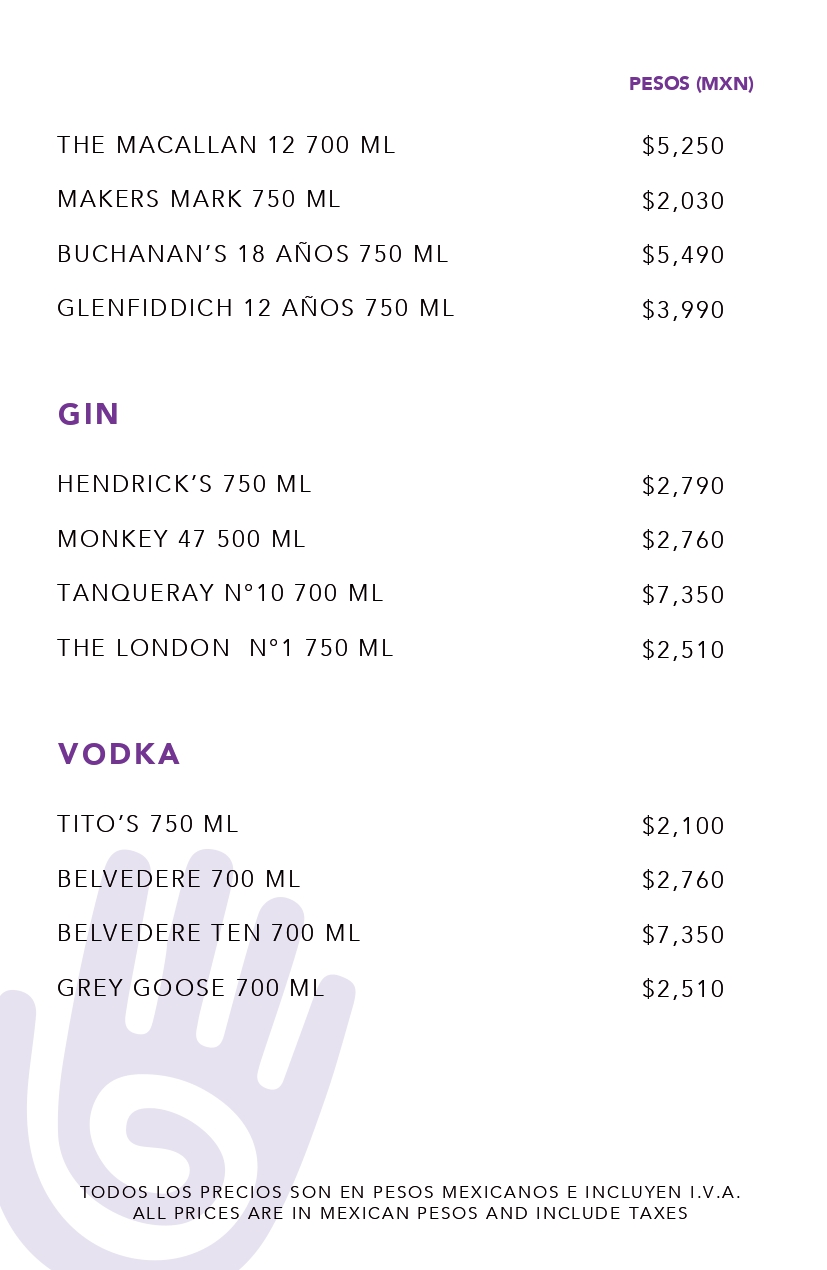This screenshot has width=827, height=1270.
Task: Click the VODKA section heading
Action: coord(119,754)
